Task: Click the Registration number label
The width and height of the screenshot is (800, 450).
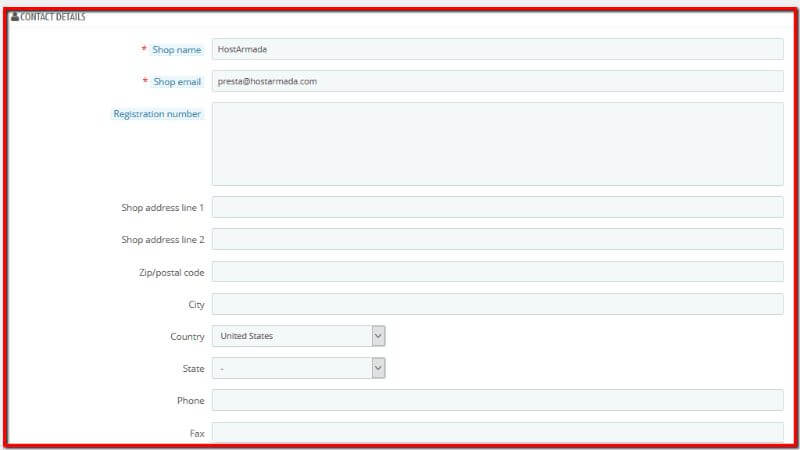Action: (157, 114)
